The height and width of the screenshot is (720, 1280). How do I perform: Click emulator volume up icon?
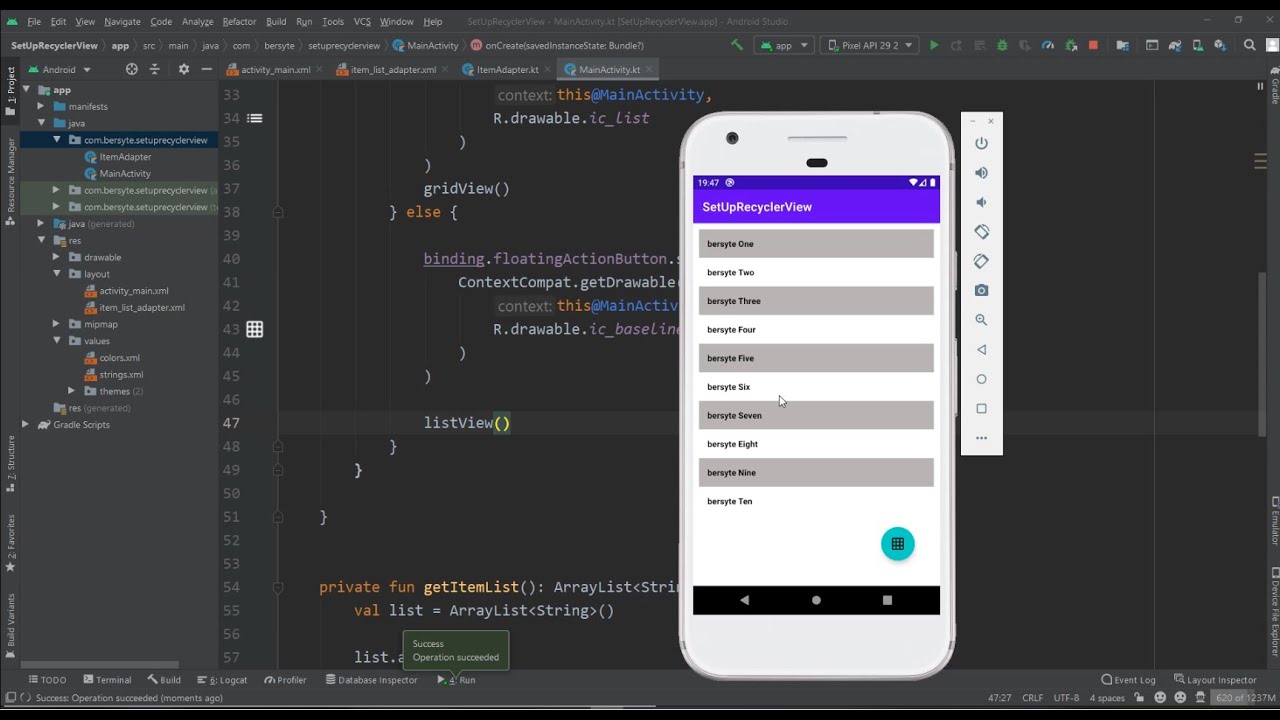(981, 173)
